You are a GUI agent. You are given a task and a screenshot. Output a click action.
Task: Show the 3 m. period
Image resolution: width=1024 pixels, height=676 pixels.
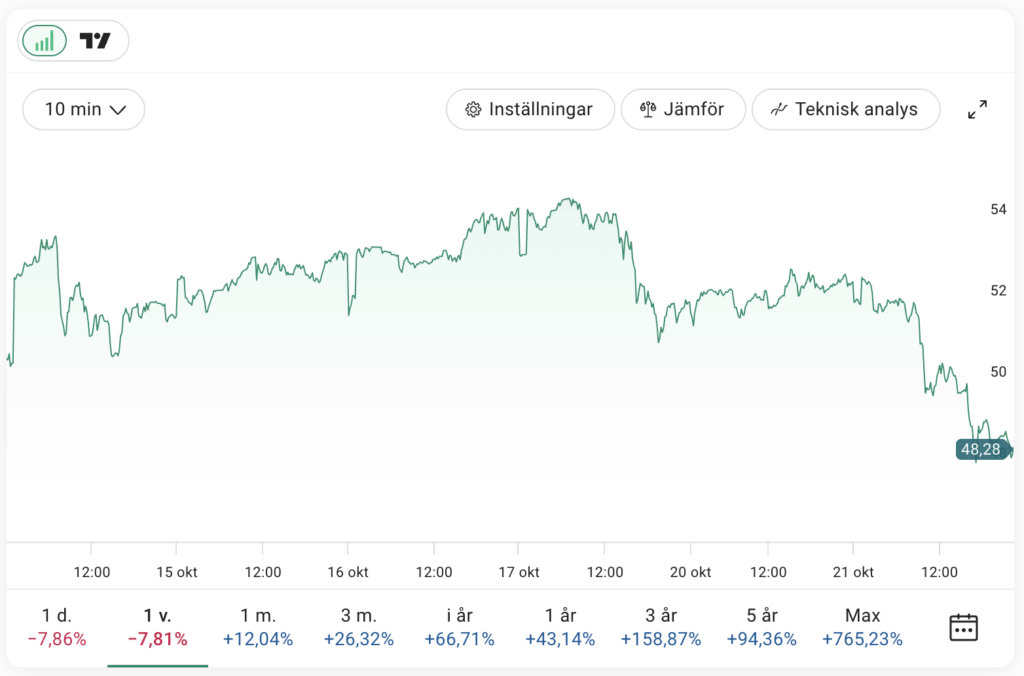point(358,627)
